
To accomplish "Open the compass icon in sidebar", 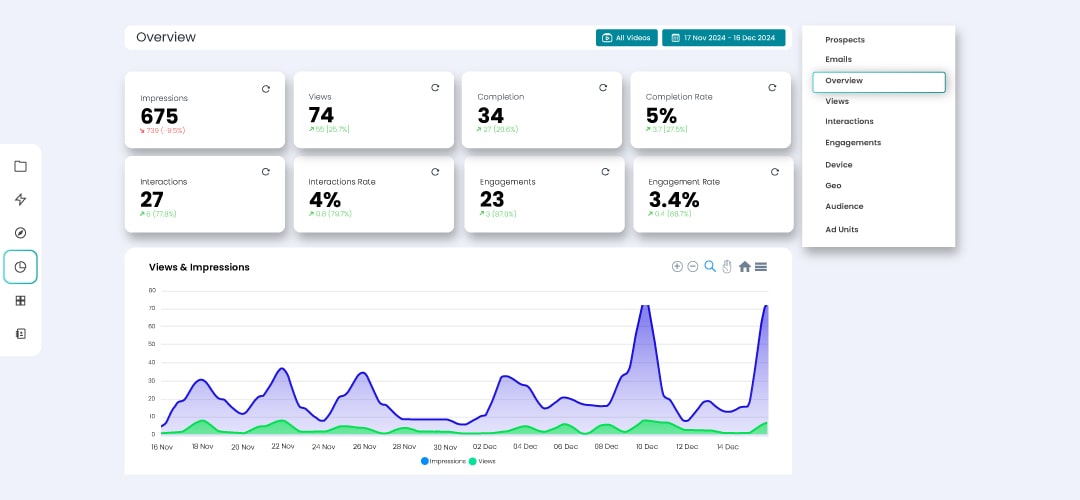I will pos(20,233).
